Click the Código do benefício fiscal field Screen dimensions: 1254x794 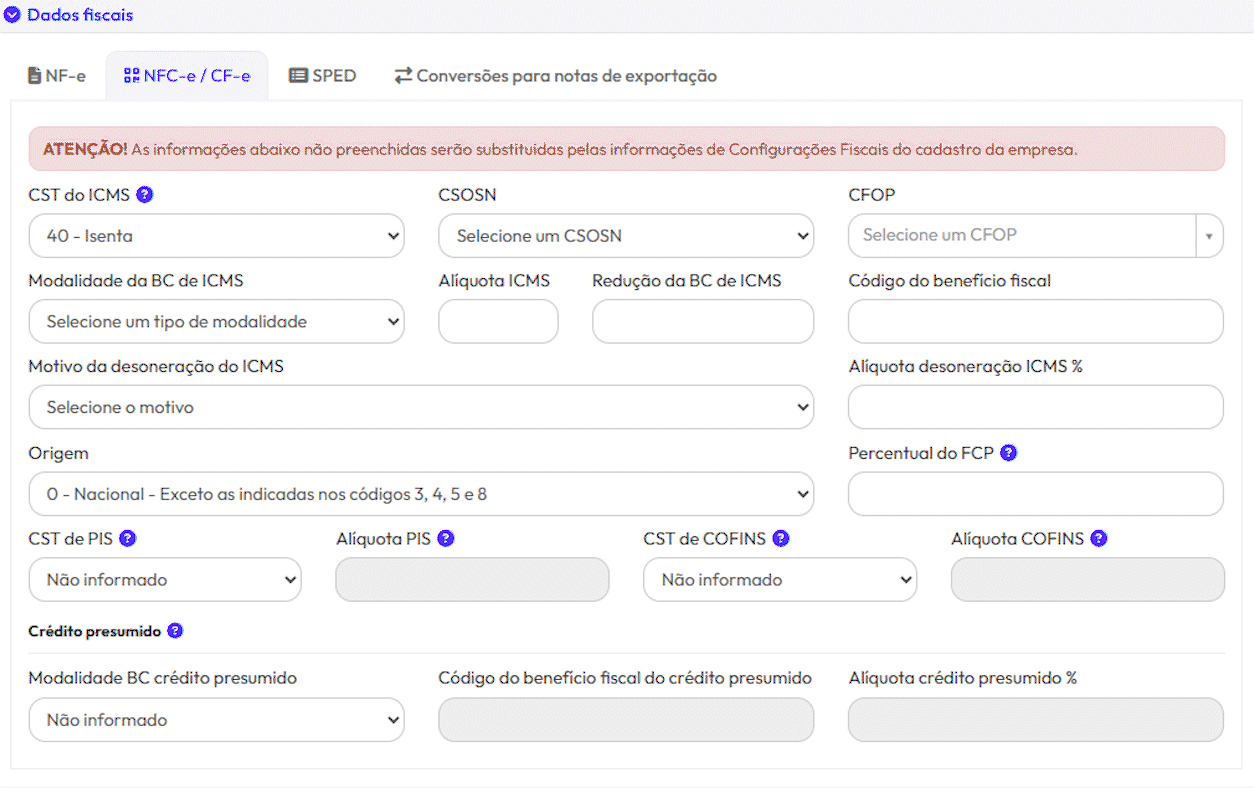pos(1035,322)
